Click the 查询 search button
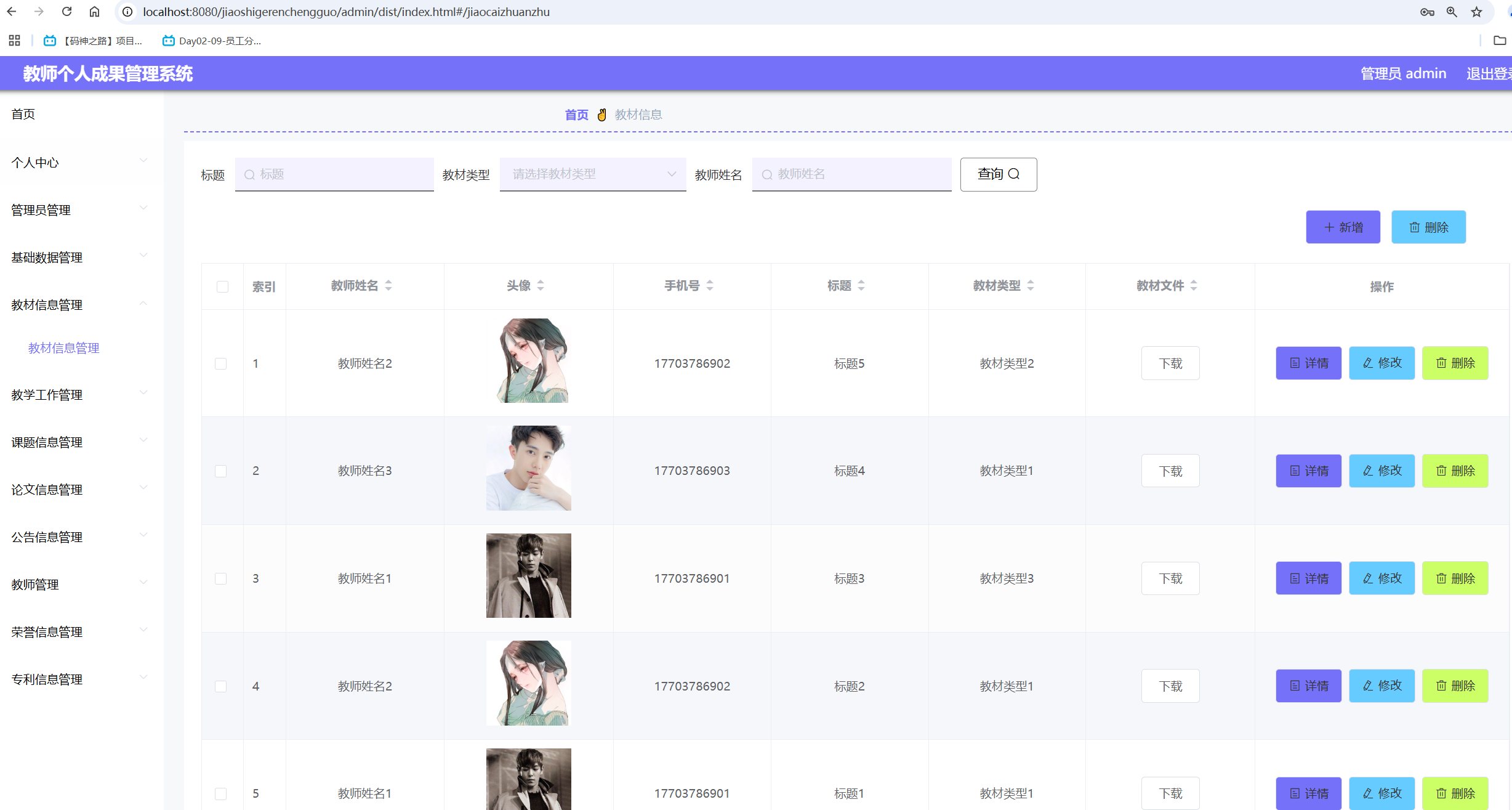The height and width of the screenshot is (810, 1512). 998,174
